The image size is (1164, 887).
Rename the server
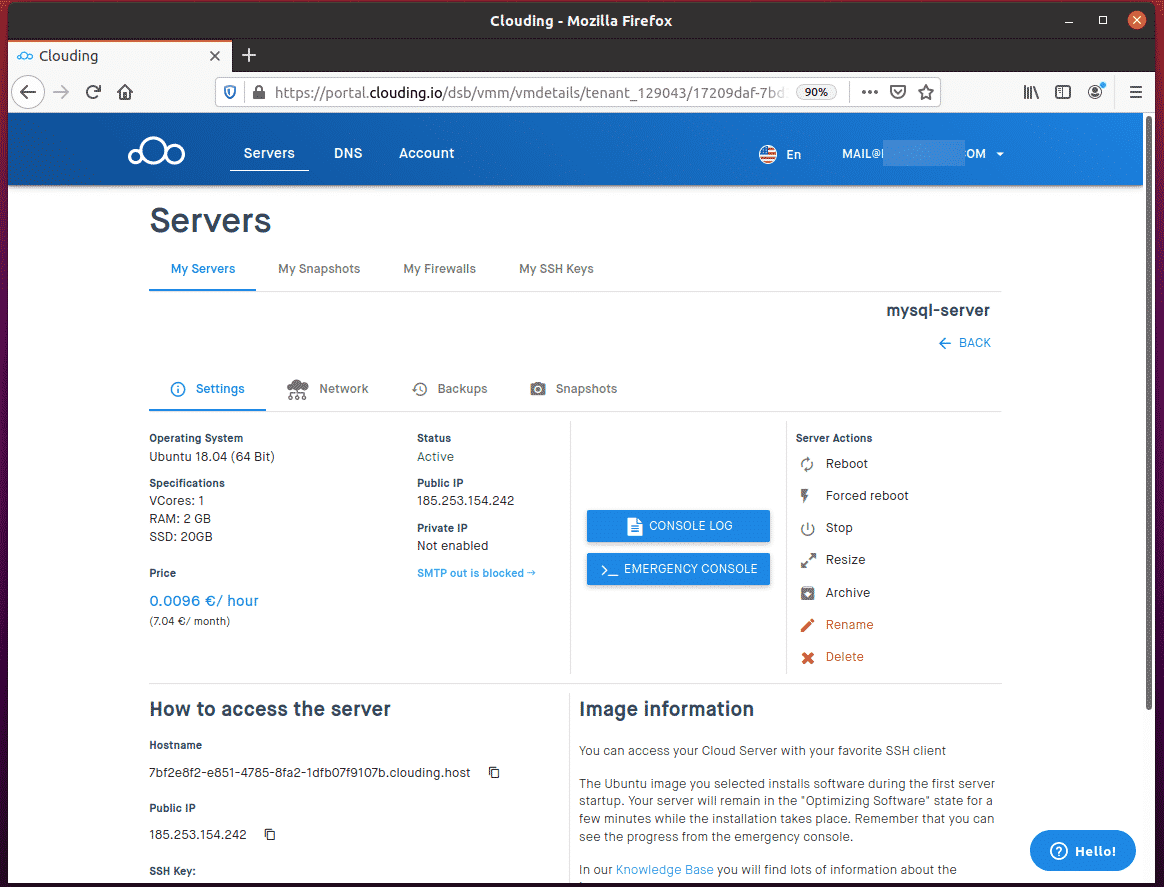(x=848, y=625)
